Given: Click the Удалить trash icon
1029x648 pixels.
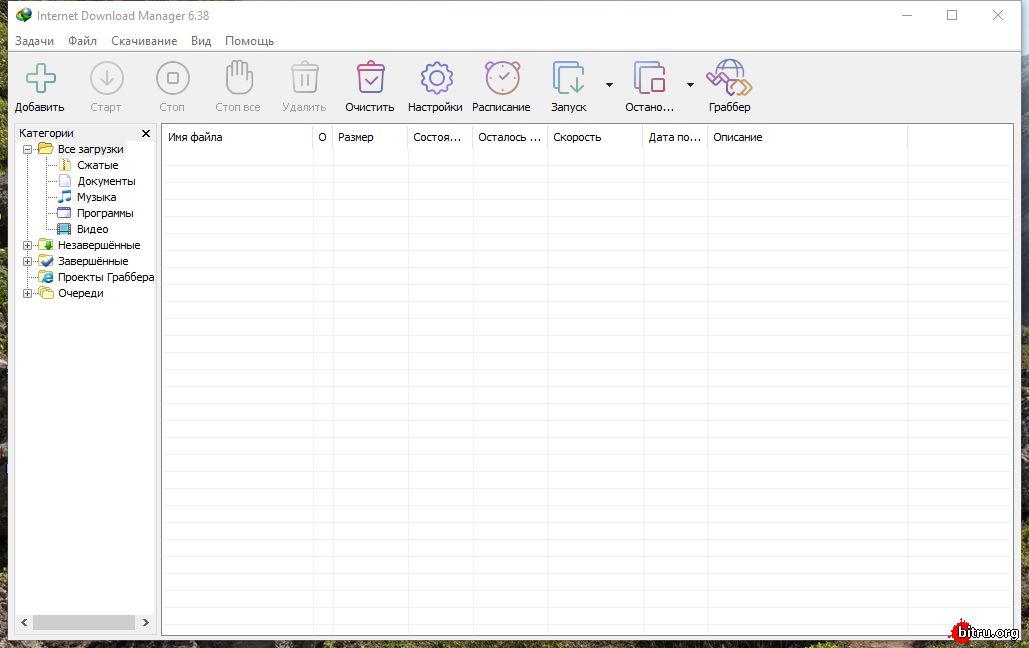Looking at the screenshot, I should [x=304, y=77].
